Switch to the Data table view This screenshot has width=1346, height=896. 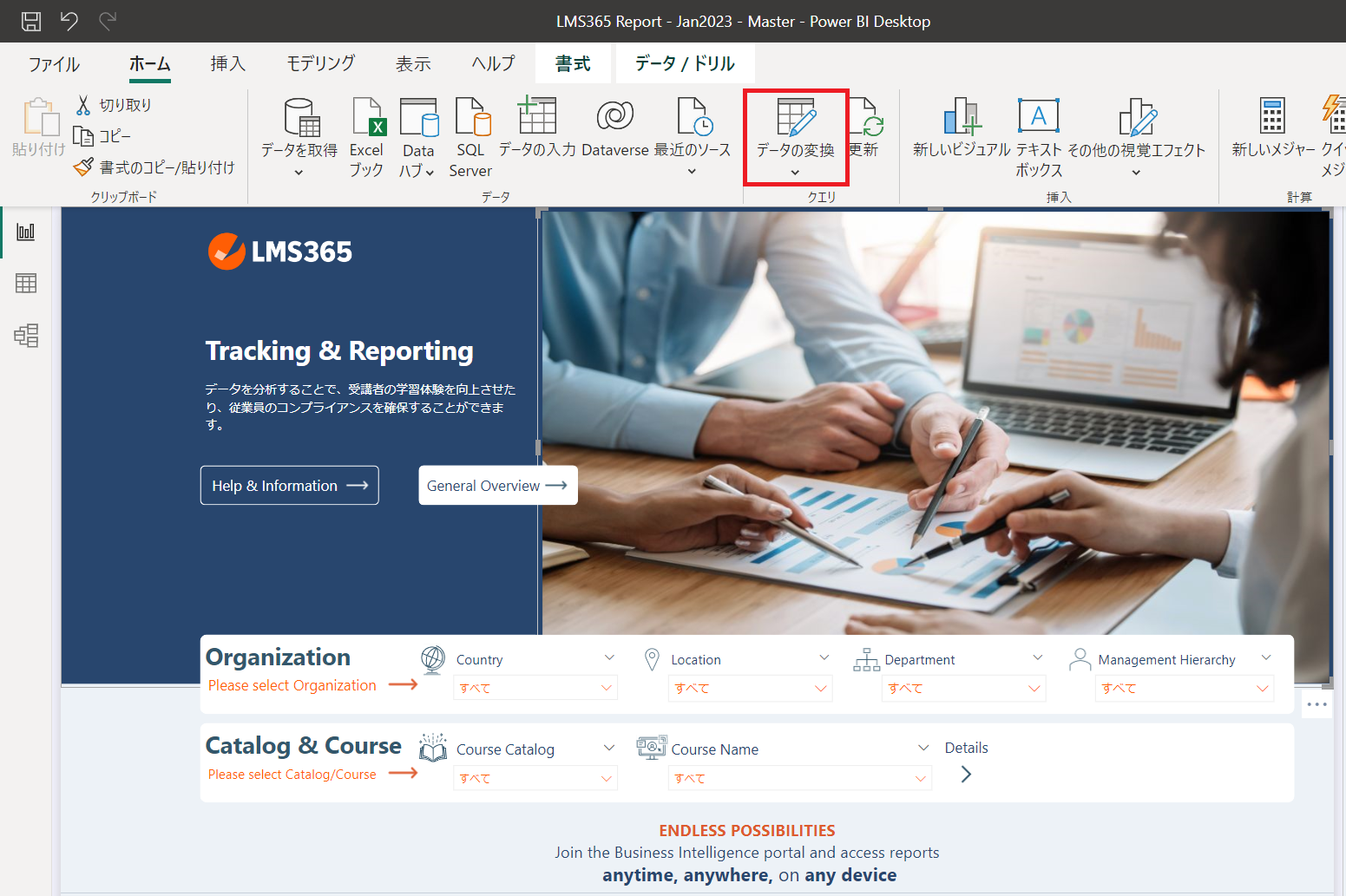(26, 283)
